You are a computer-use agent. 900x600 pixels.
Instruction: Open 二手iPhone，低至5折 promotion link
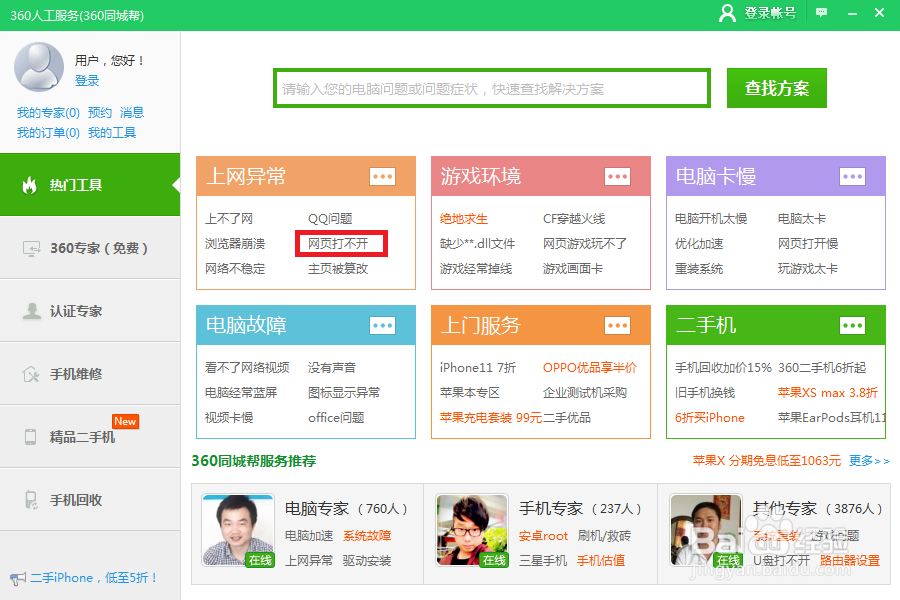[x=94, y=578]
